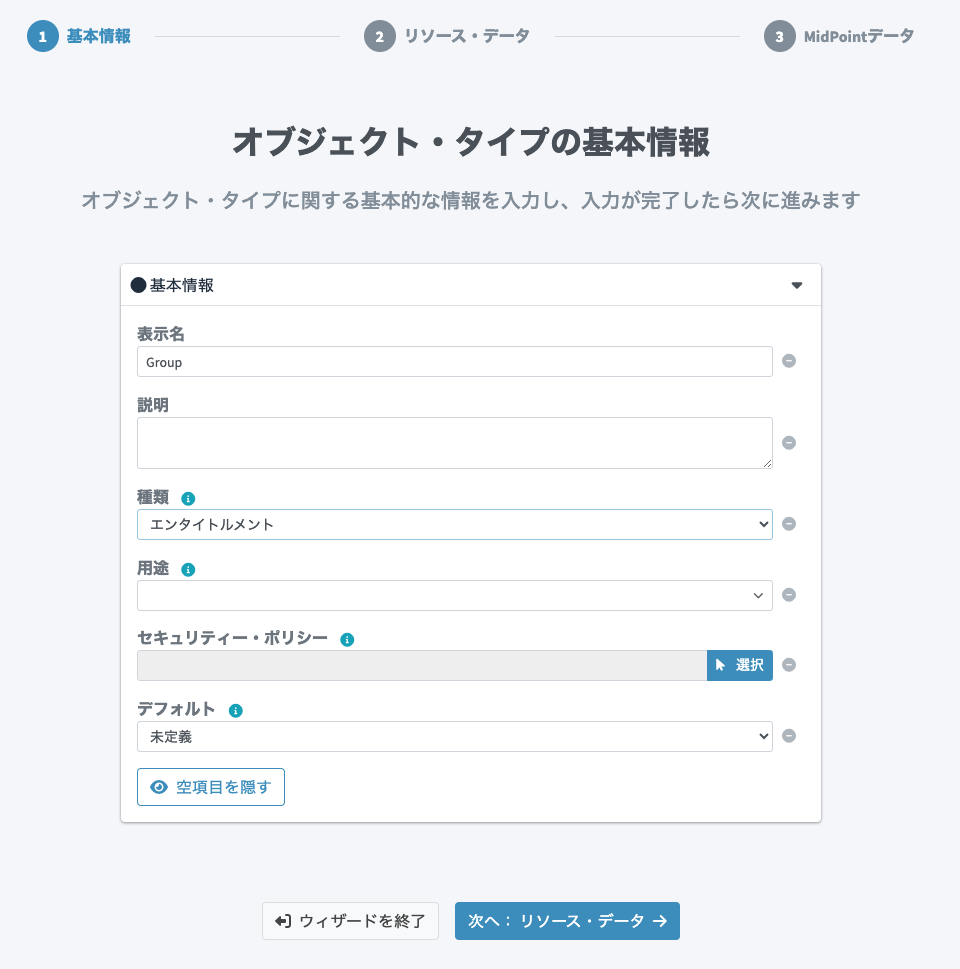This screenshot has width=960, height=969.
Task: Open the 用途 dropdown
Action: (x=454, y=596)
